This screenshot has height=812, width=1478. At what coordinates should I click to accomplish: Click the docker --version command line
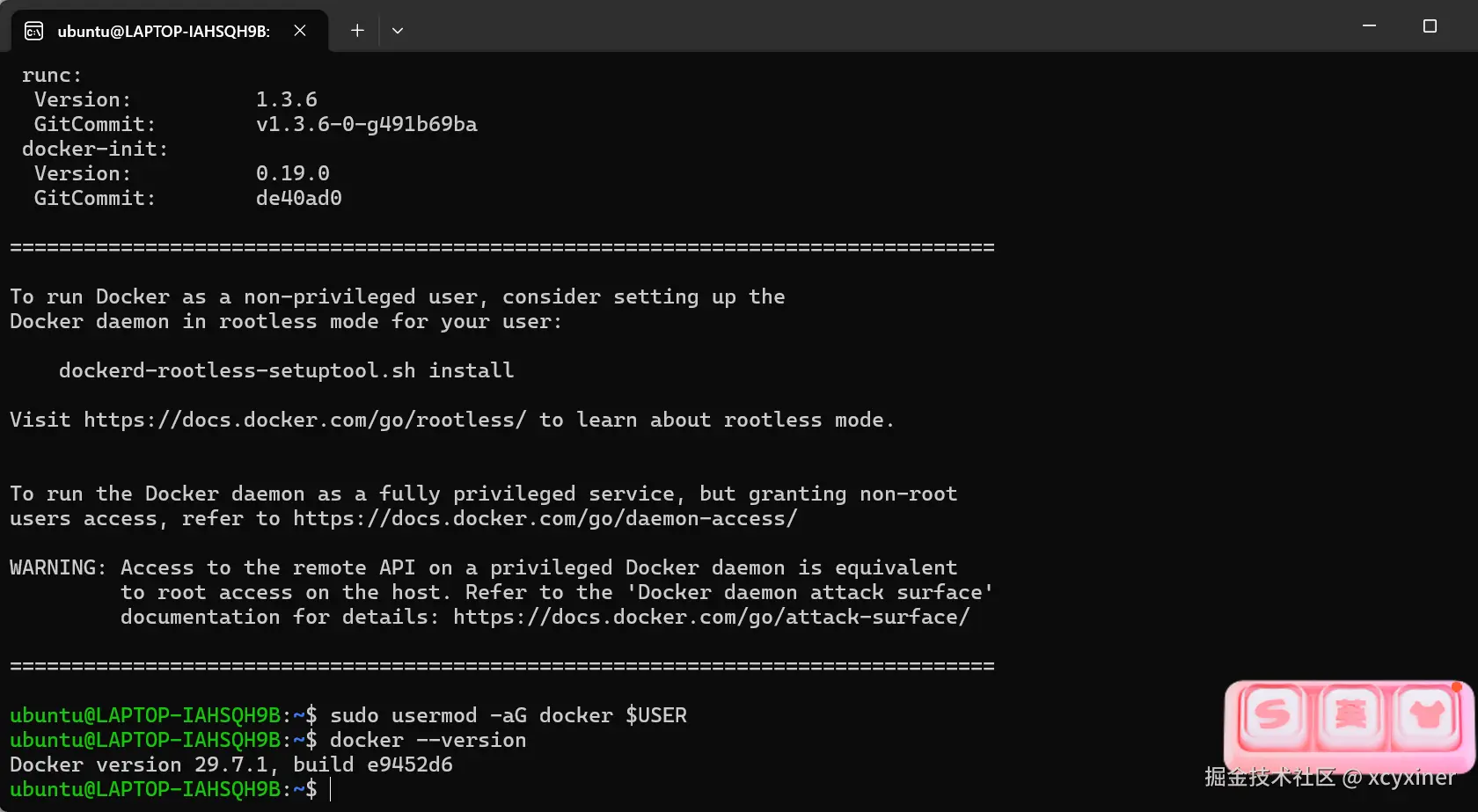click(x=428, y=740)
